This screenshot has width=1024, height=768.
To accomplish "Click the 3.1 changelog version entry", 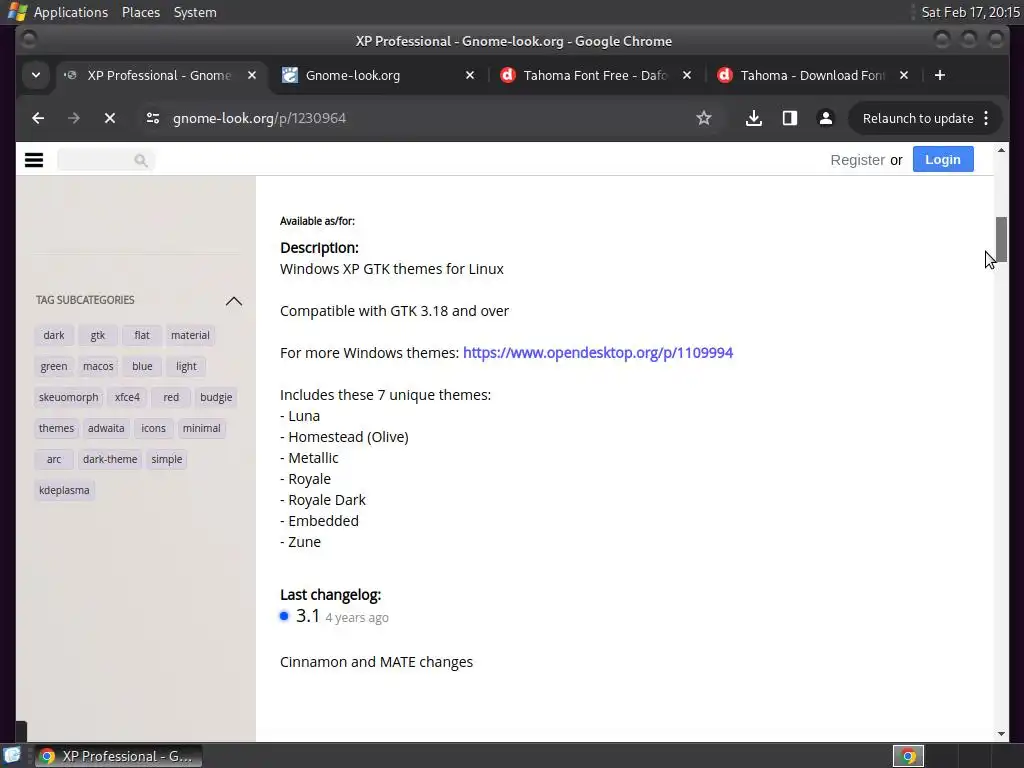I will [x=308, y=616].
